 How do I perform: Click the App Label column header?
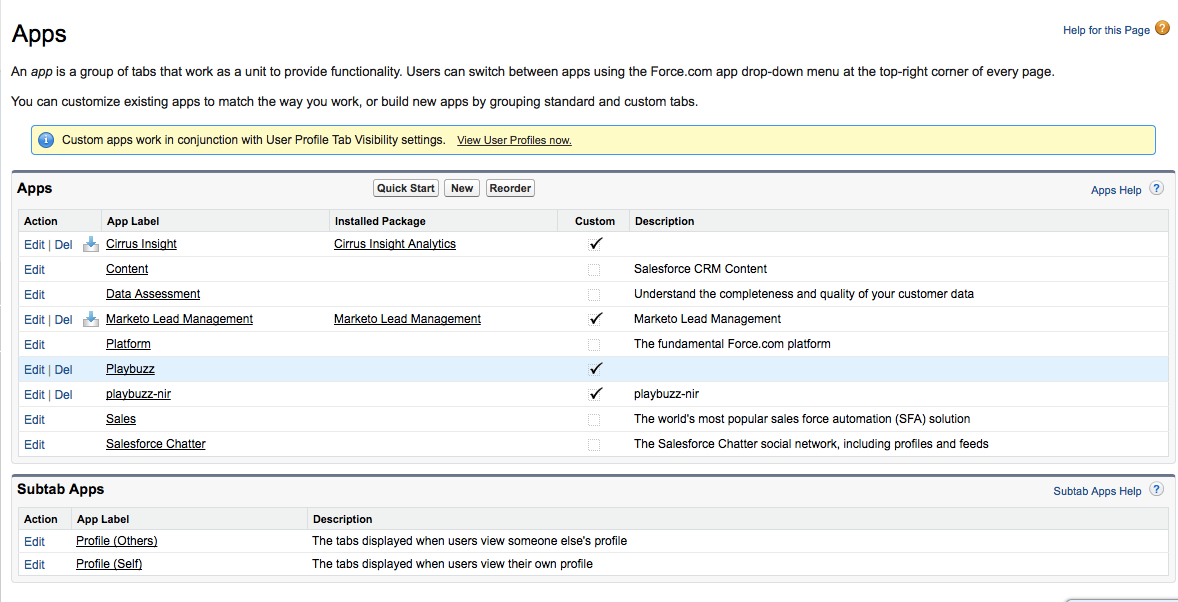tap(132, 221)
